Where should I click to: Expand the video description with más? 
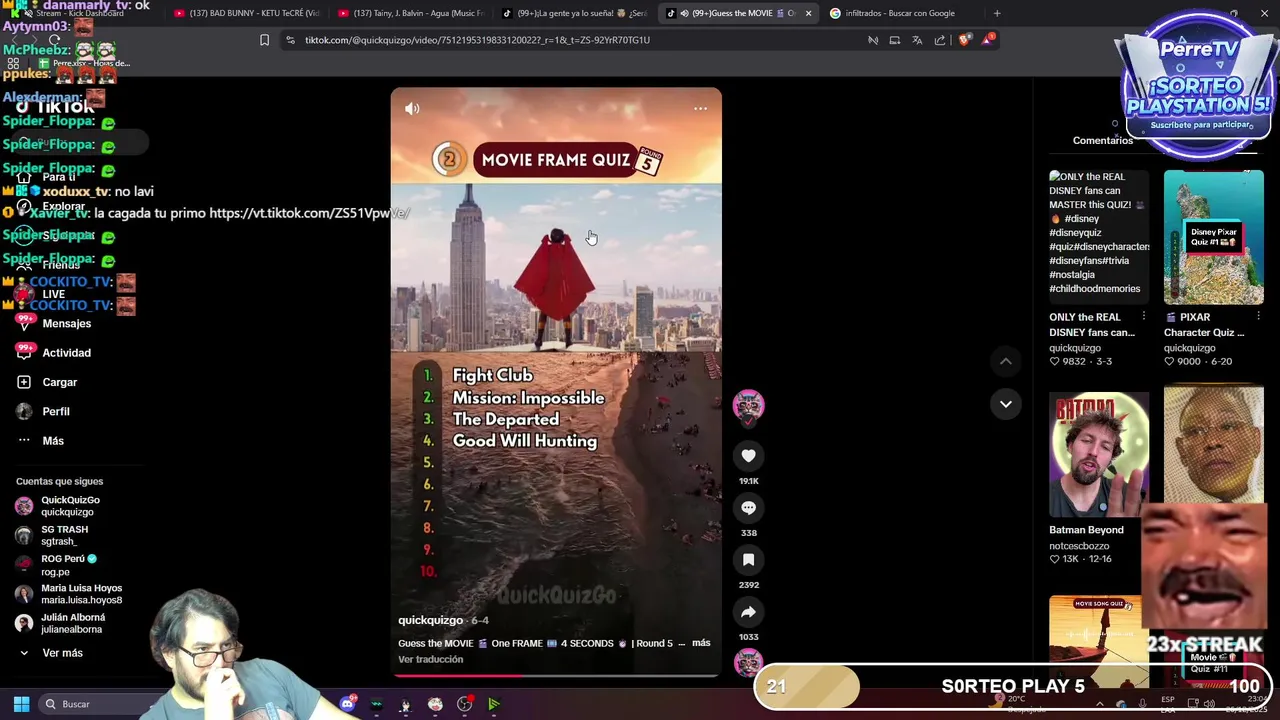[701, 643]
